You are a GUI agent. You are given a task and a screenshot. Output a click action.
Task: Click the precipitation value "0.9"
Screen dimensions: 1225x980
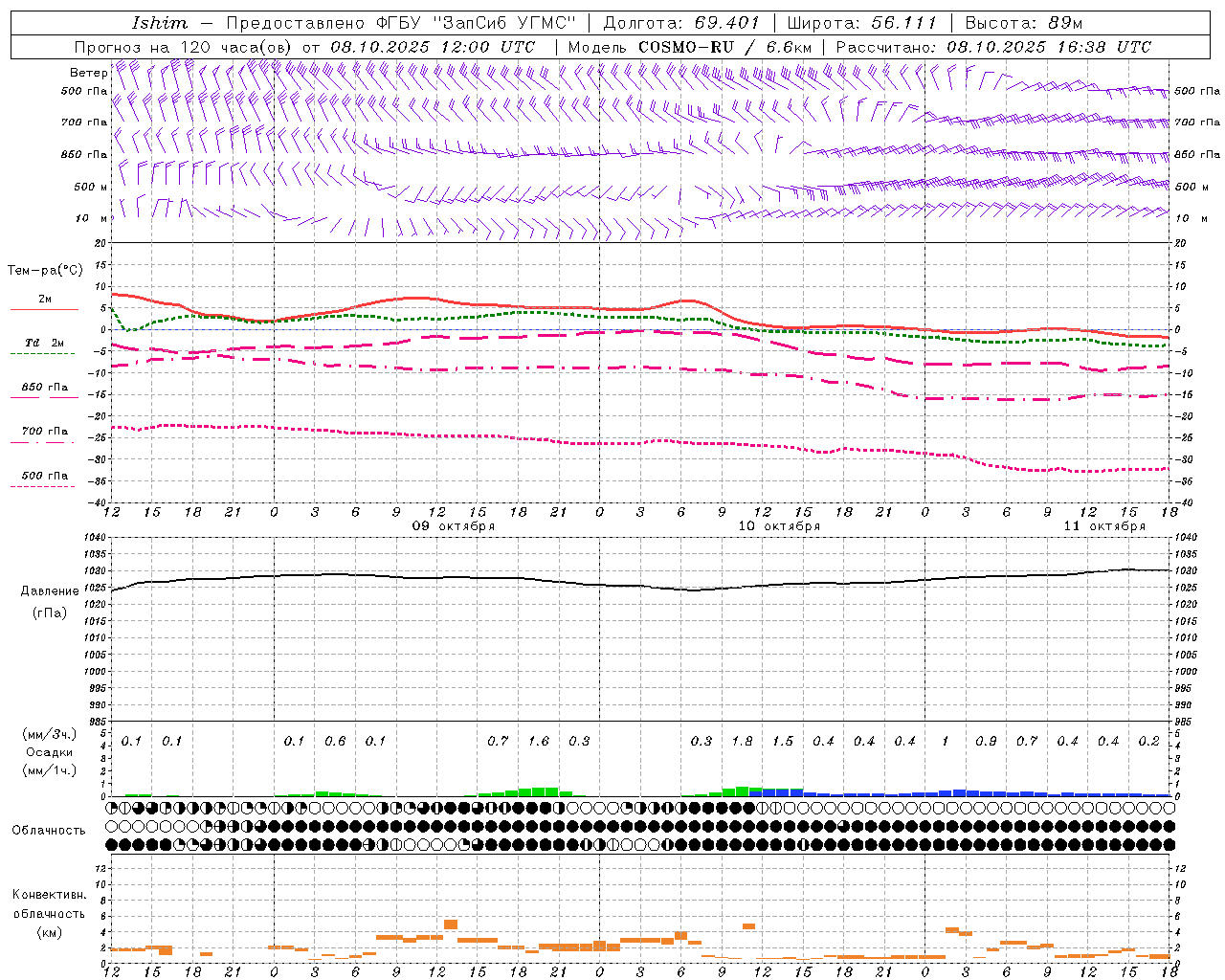[986, 741]
